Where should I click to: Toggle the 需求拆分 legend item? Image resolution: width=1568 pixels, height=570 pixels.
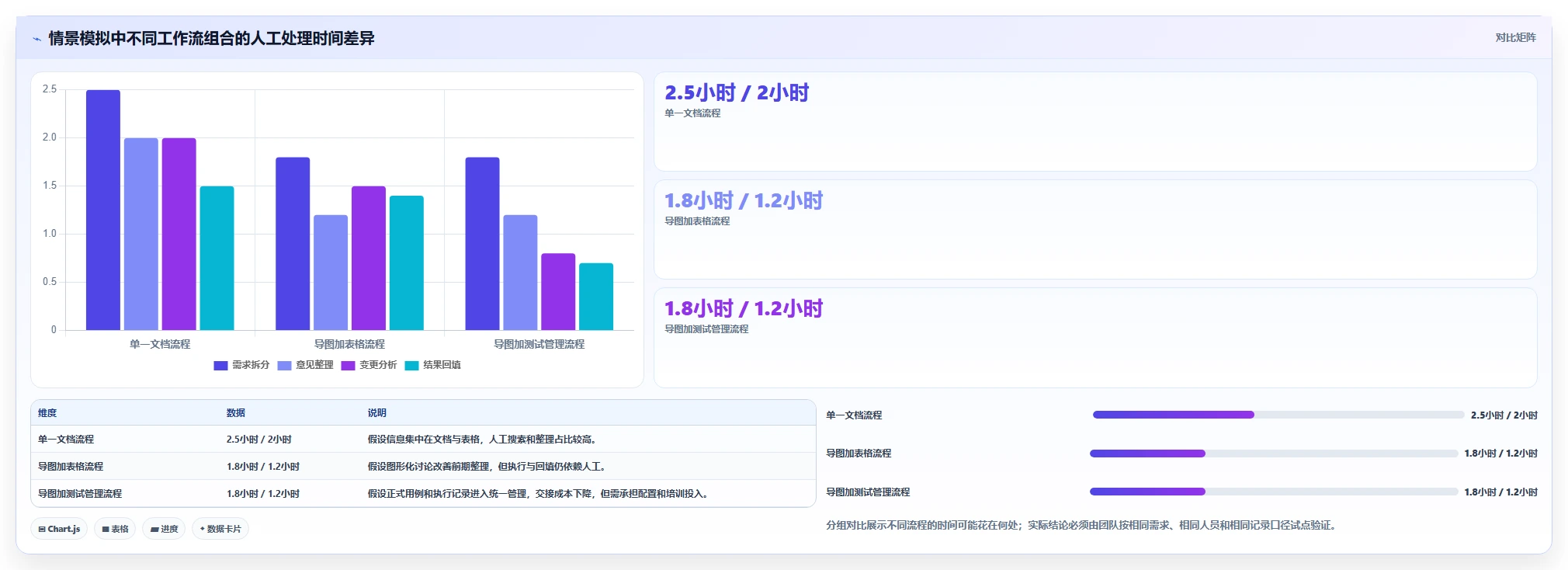point(241,365)
